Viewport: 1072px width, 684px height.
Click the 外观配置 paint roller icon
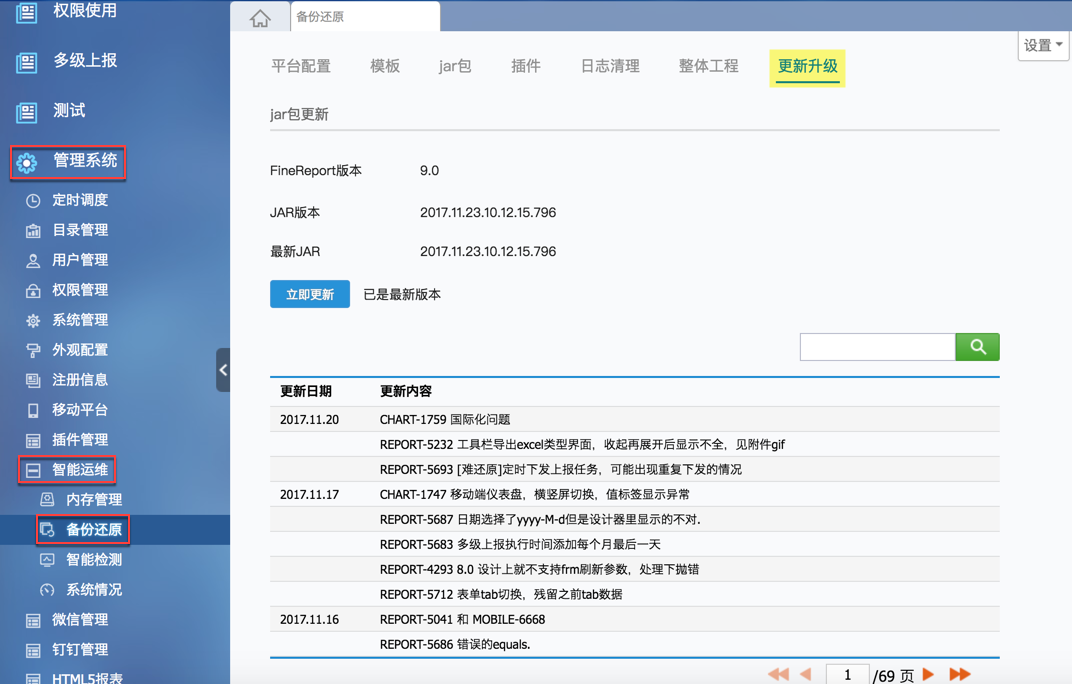[x=33, y=351]
